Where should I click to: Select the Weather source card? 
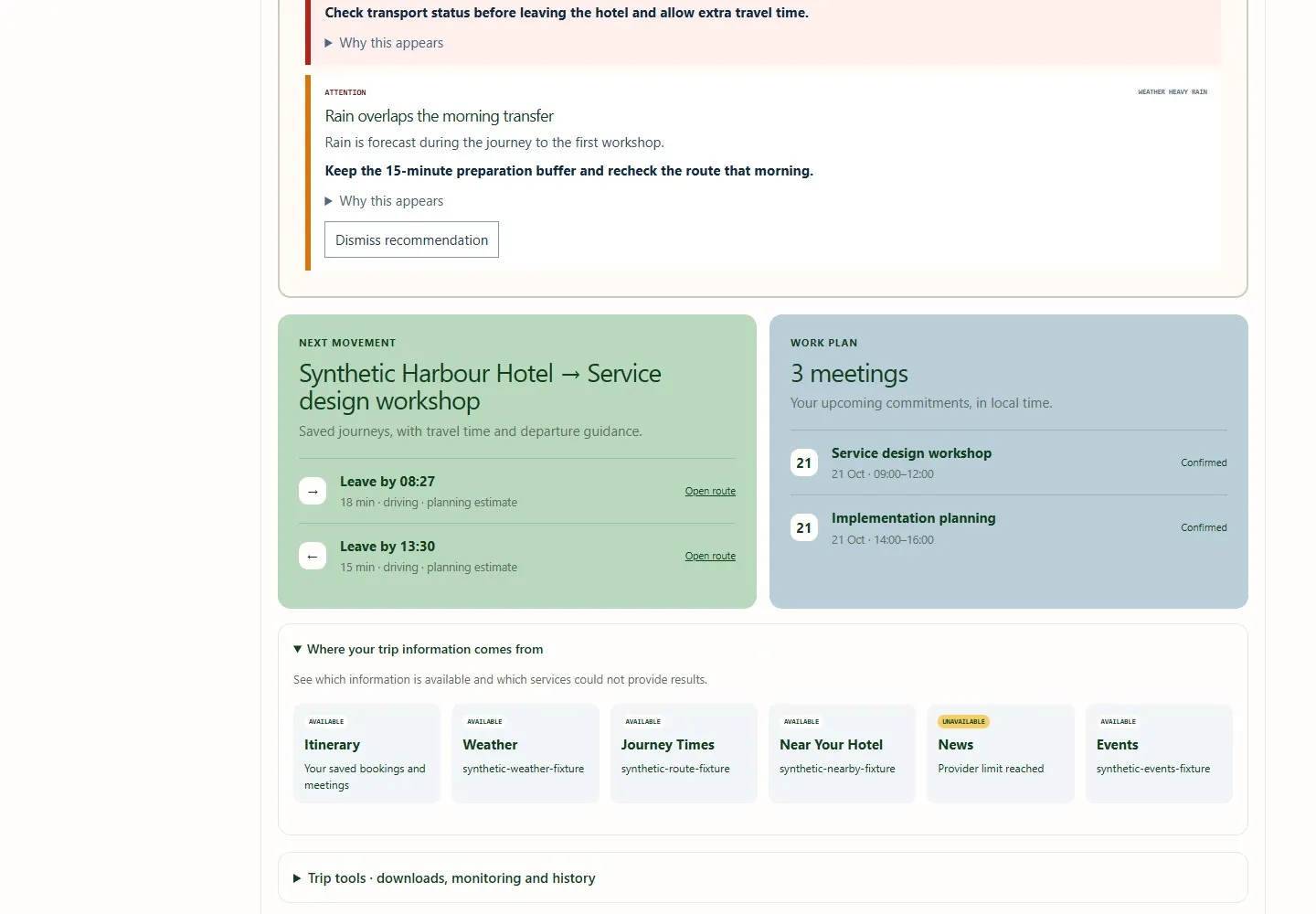[525, 753]
